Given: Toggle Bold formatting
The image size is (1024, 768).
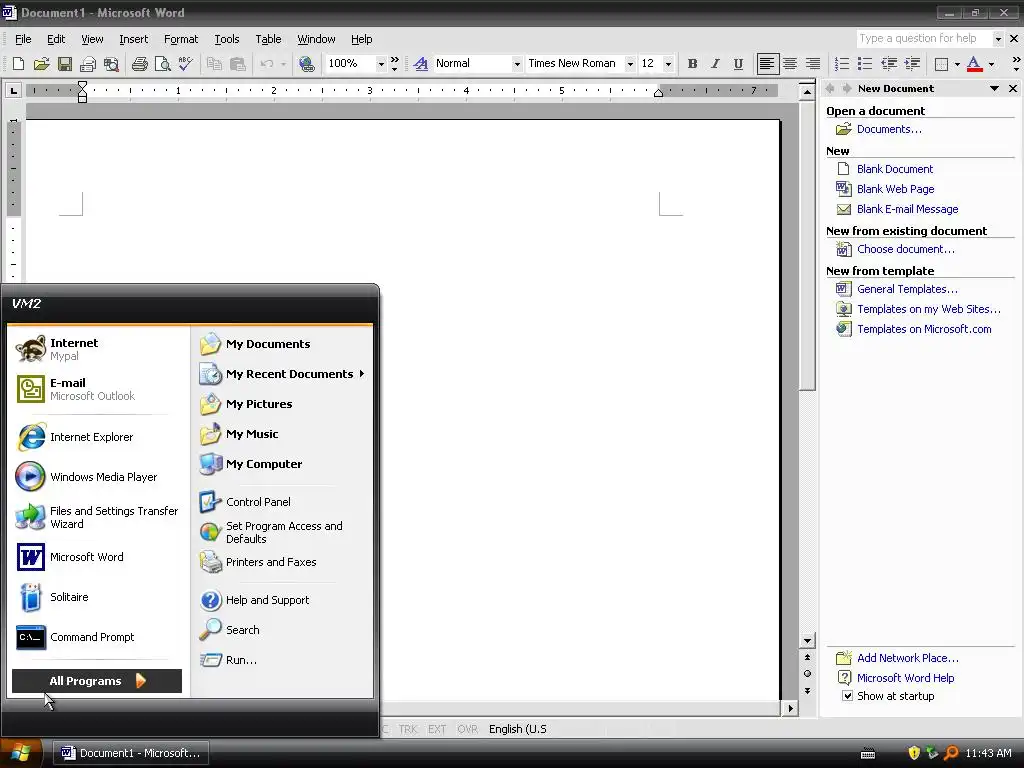Looking at the screenshot, I should click(x=692, y=63).
